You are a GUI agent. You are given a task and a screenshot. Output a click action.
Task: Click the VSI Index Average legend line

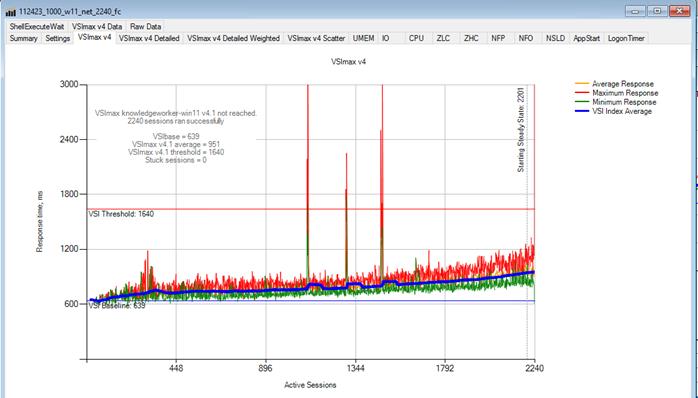point(582,111)
